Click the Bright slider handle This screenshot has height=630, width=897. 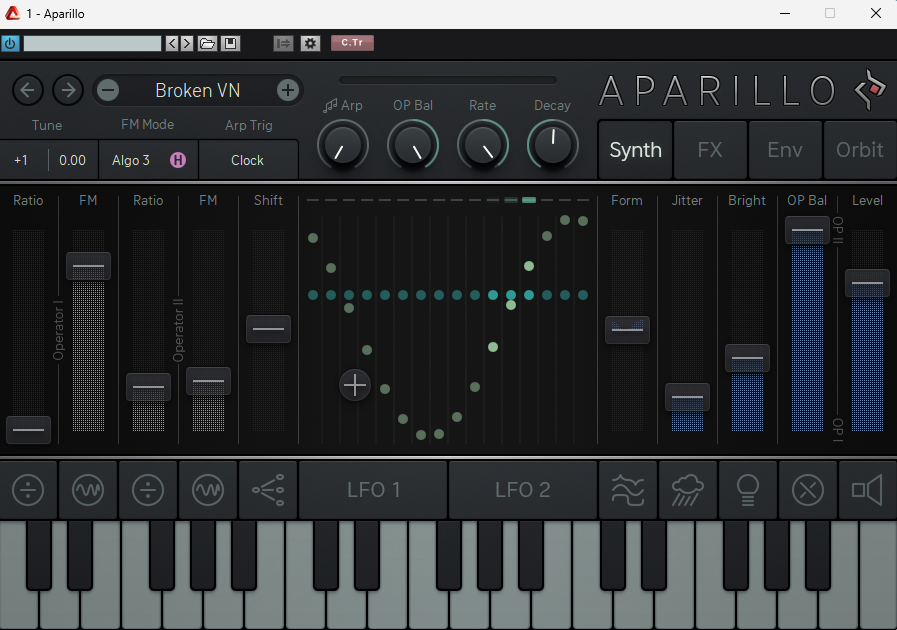click(x=747, y=358)
